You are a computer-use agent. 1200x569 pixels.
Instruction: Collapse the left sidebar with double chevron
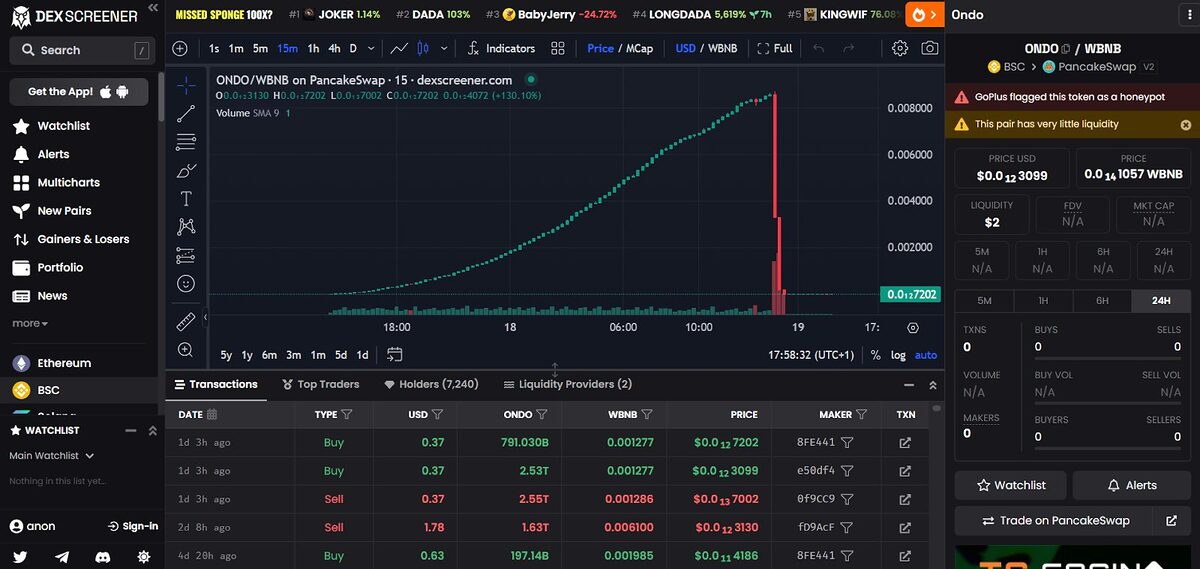152,8
